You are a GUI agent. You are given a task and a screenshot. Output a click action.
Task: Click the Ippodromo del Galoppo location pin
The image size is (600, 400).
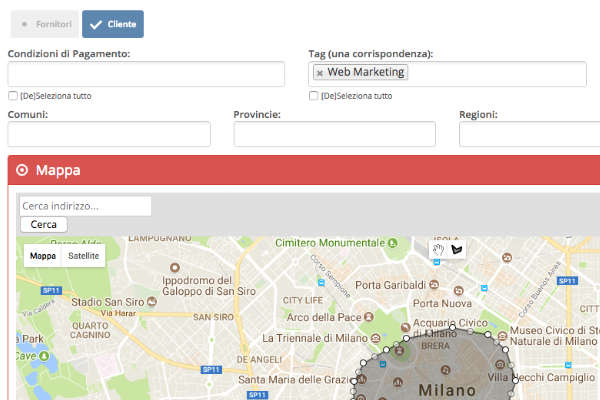click(175, 267)
